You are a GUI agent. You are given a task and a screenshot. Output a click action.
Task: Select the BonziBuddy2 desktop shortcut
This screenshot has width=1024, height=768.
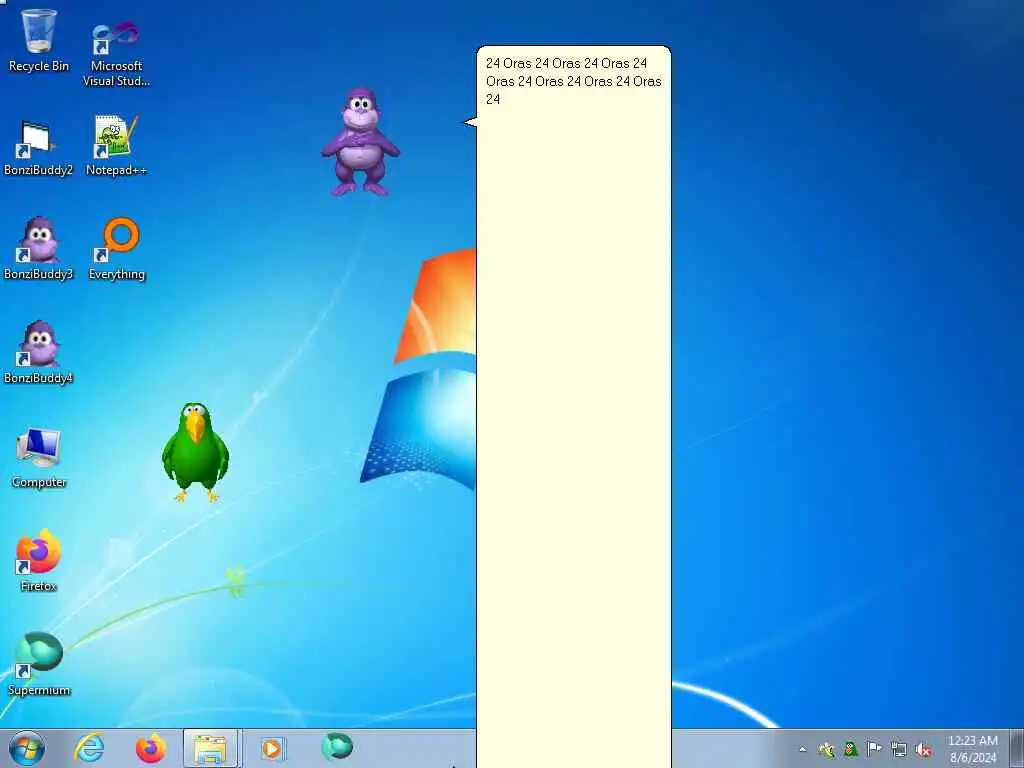pos(39,148)
